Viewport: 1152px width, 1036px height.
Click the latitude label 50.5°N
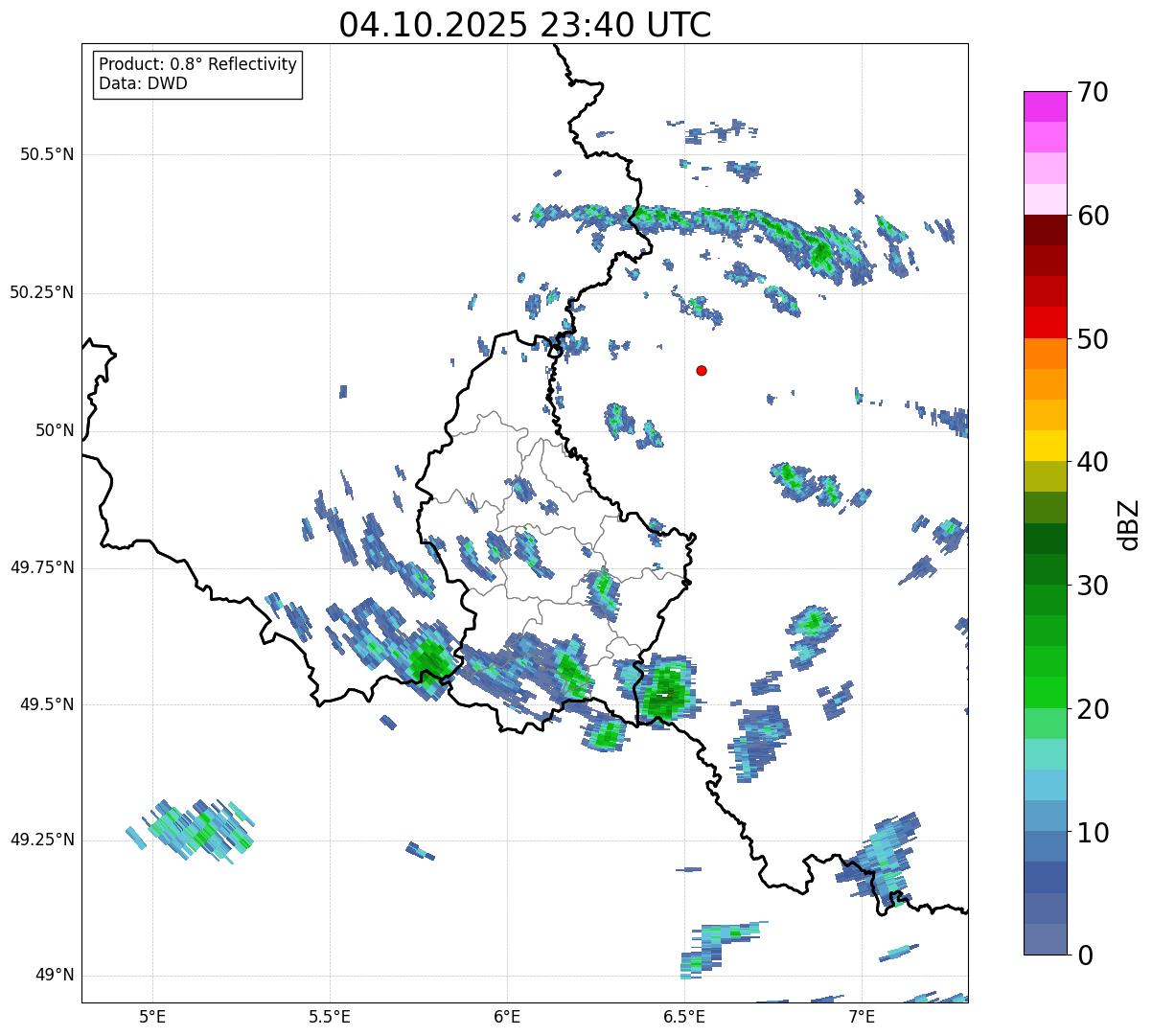click(x=46, y=154)
